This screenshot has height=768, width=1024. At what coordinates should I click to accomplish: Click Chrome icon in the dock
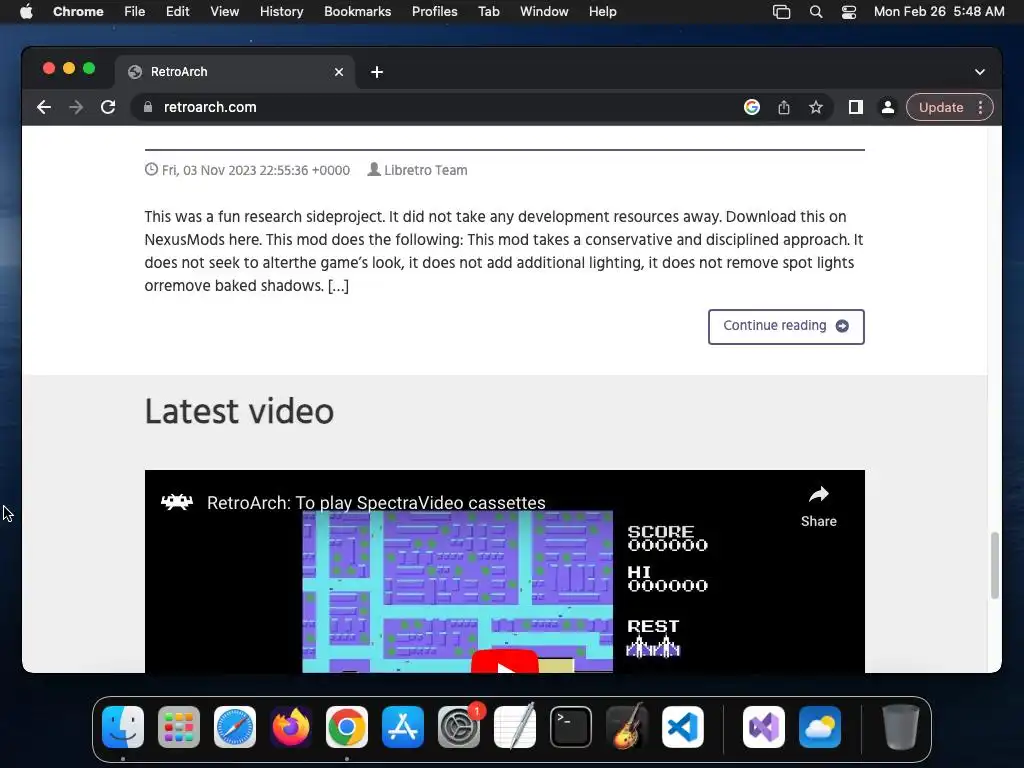(x=347, y=727)
